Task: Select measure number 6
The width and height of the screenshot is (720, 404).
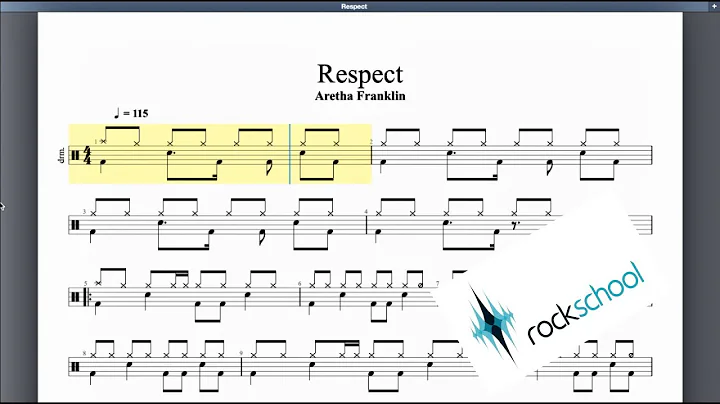Action: coord(299,284)
